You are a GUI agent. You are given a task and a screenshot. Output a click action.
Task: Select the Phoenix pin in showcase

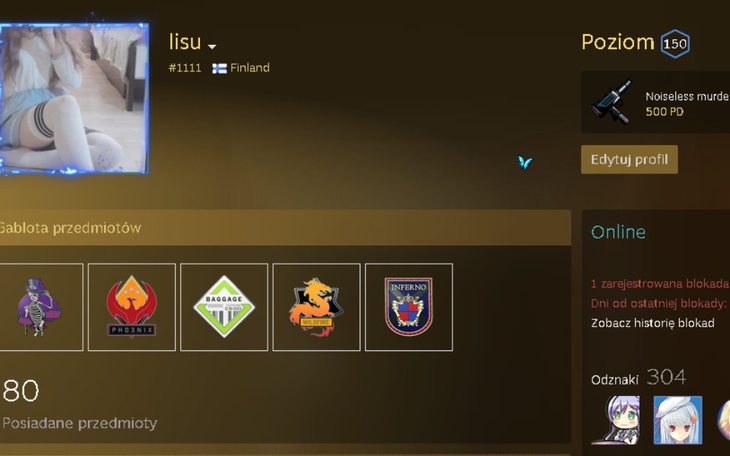(x=132, y=307)
